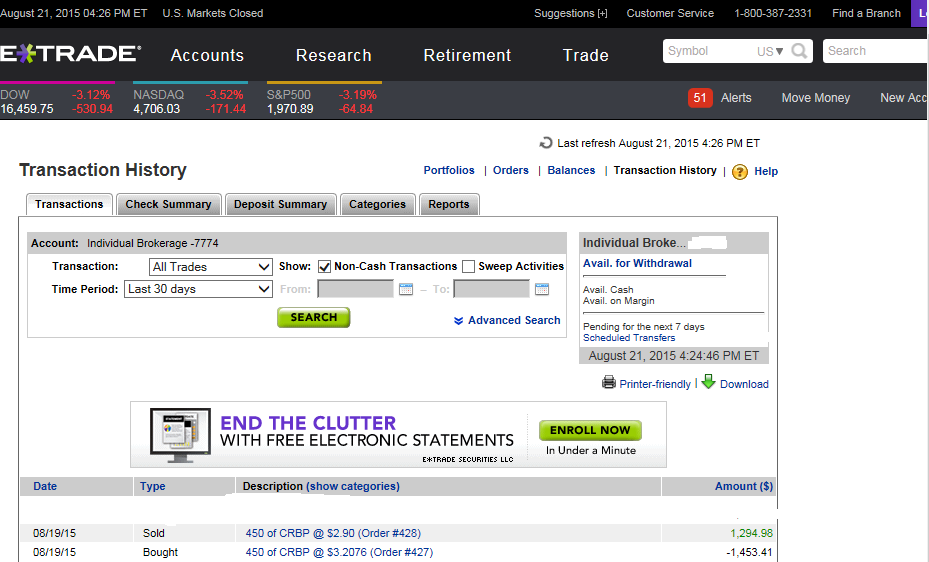Open the Orders link
This screenshot has width=929, height=562.
coord(511,171)
